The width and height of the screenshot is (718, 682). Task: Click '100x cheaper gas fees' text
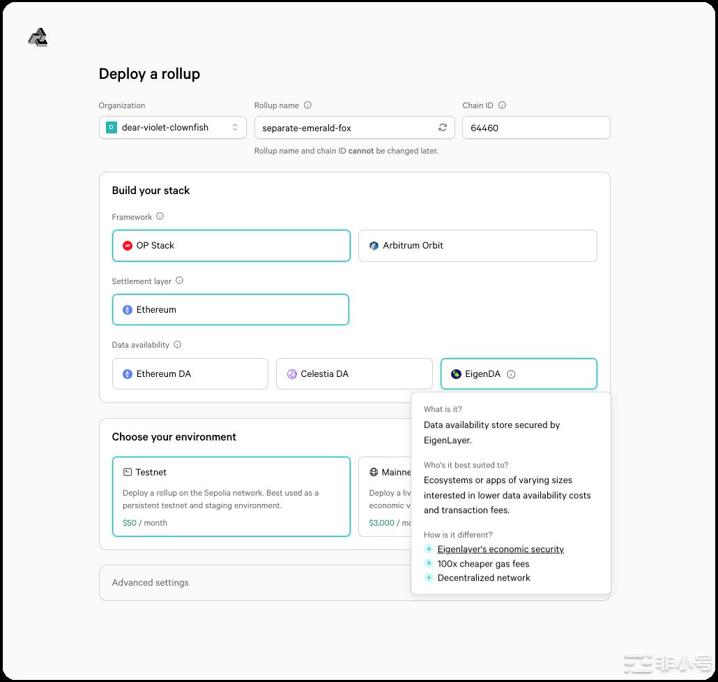click(483, 563)
